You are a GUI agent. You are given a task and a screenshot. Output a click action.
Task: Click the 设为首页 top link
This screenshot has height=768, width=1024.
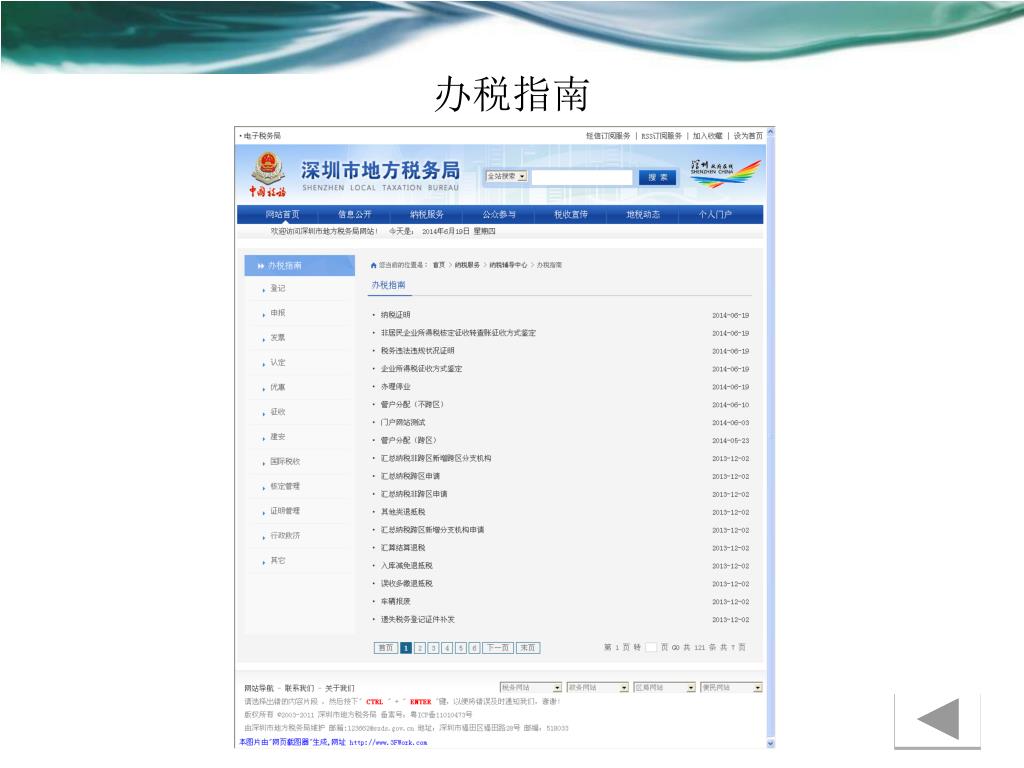pyautogui.click(x=748, y=136)
